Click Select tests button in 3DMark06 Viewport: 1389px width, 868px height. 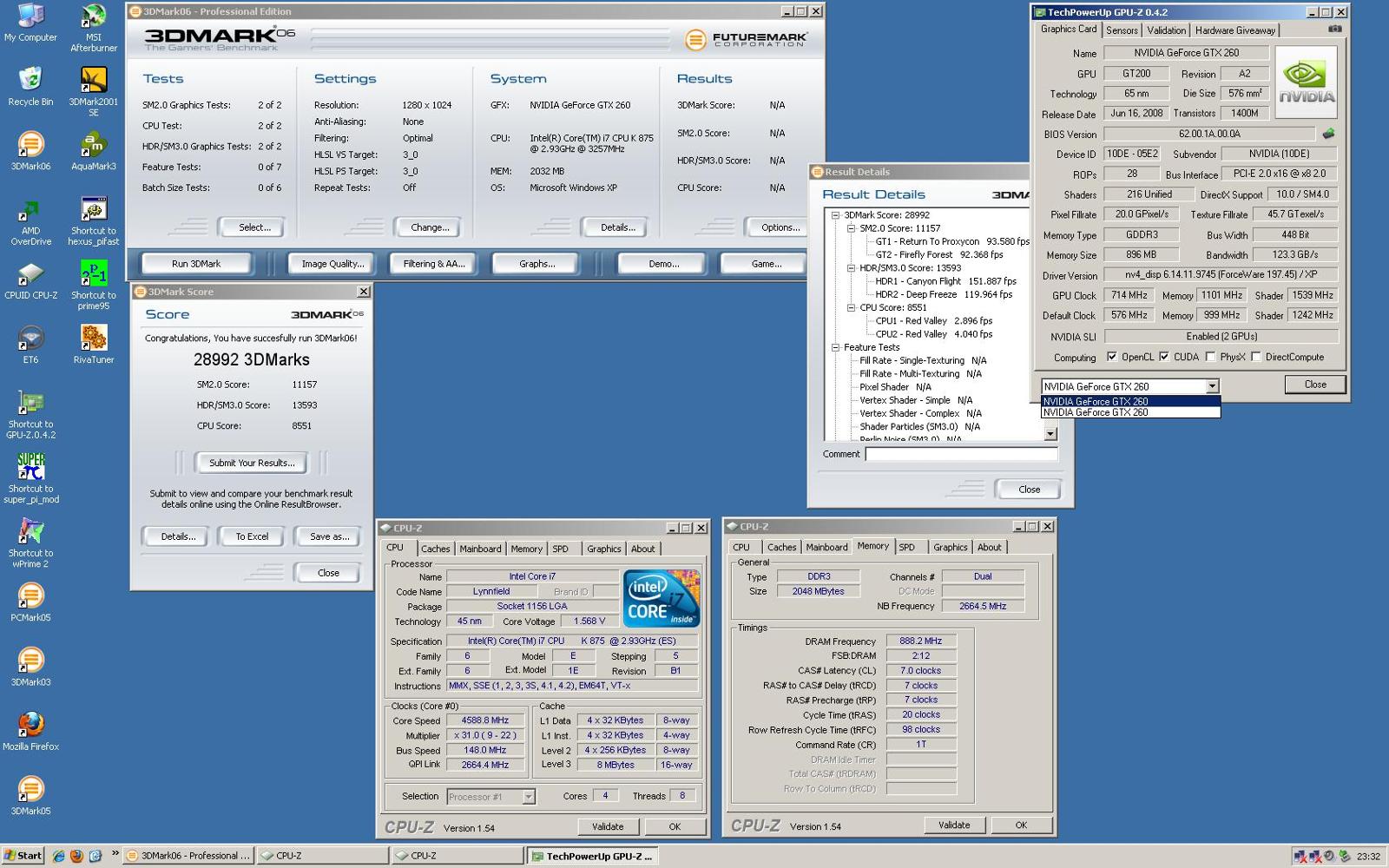254,227
